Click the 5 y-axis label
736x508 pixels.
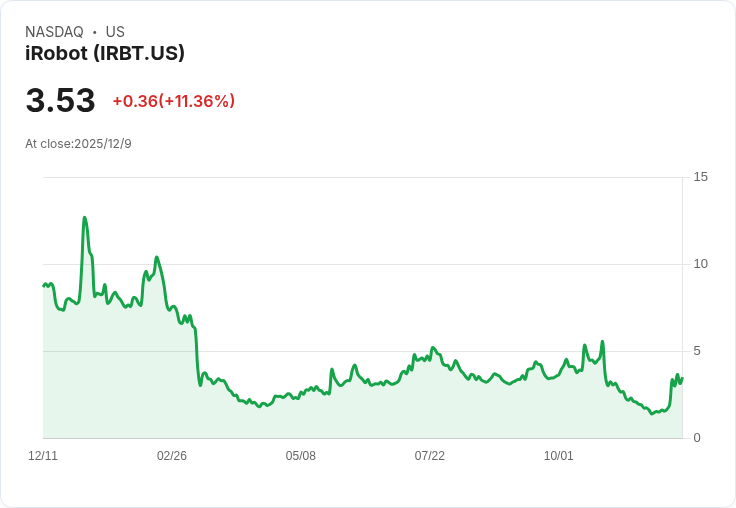[697, 351]
